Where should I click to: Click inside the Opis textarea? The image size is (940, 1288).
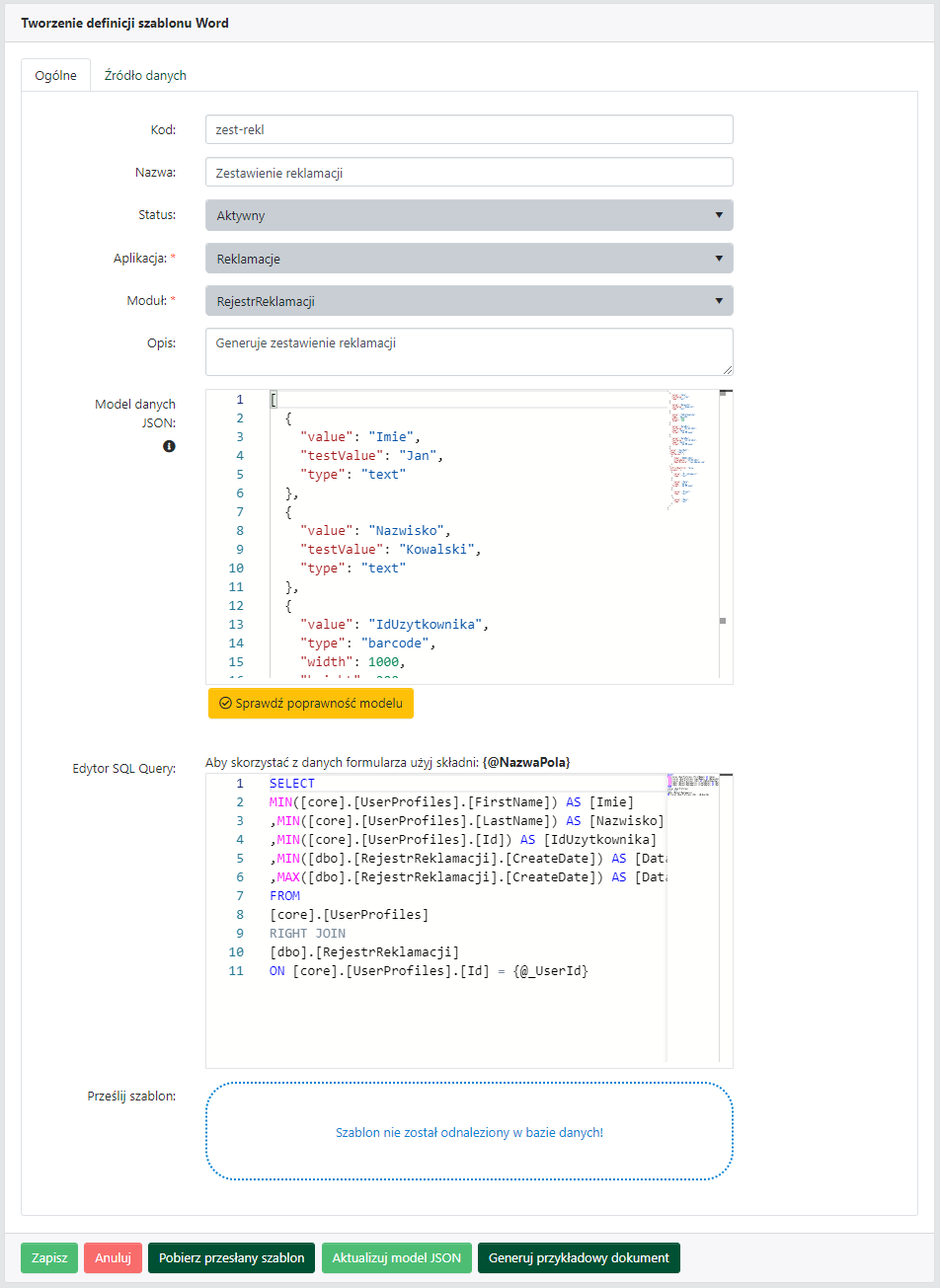[469, 351]
